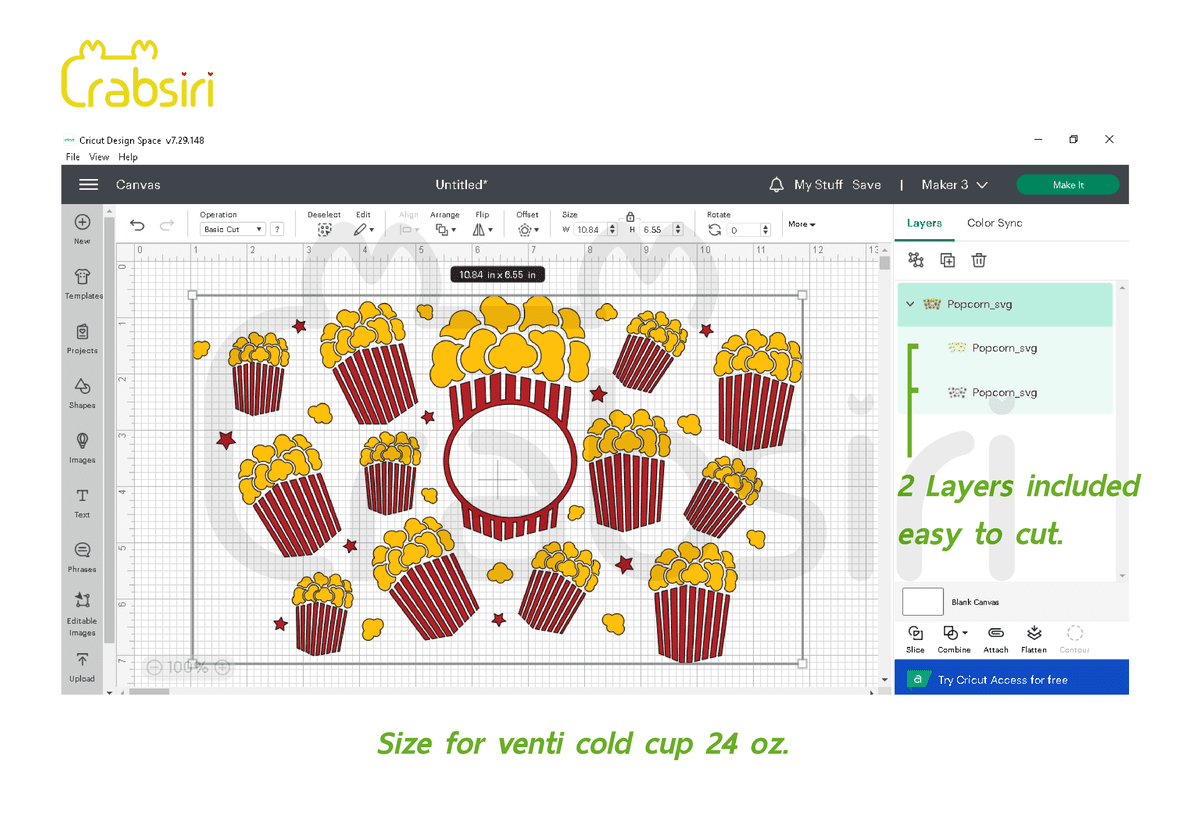This screenshot has width=1181, height=817.
Task: Select the Shapes tool
Action: (82, 387)
